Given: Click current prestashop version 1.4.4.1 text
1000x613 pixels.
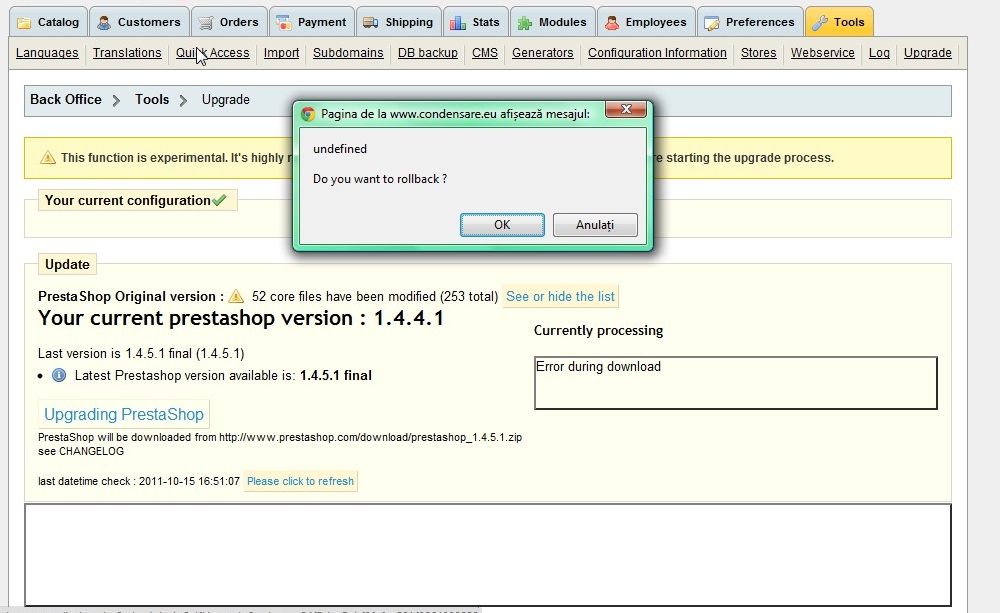Looking at the screenshot, I should [240, 318].
